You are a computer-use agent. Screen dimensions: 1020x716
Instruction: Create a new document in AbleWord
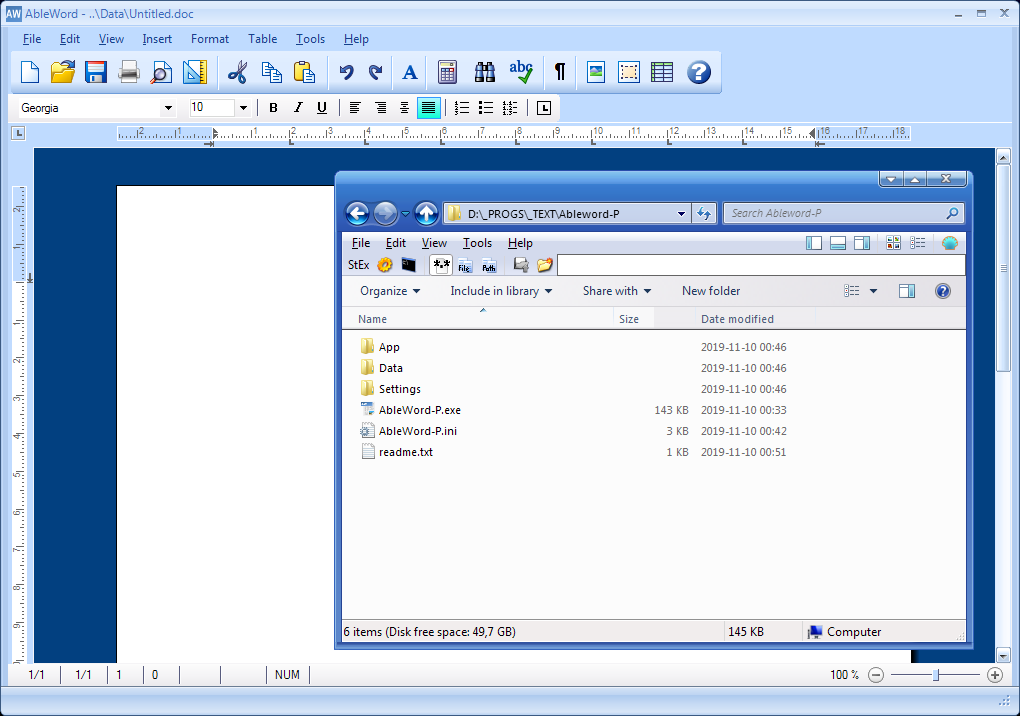30,72
